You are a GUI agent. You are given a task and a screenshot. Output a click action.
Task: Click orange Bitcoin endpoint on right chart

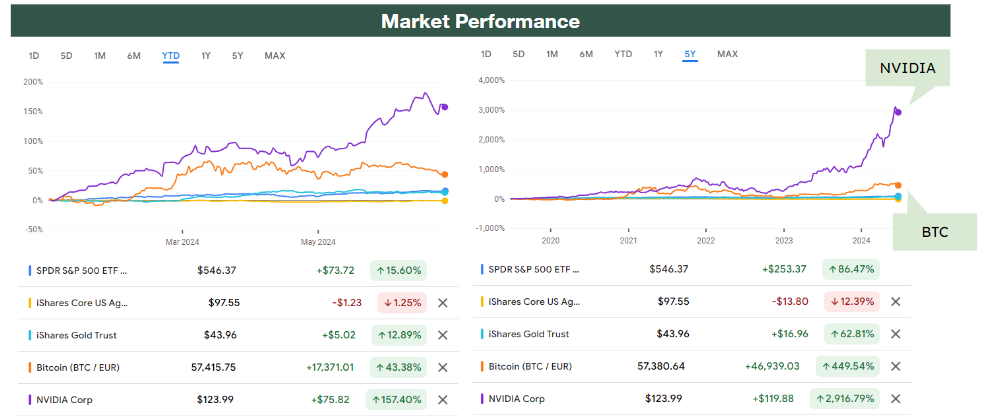tap(898, 185)
